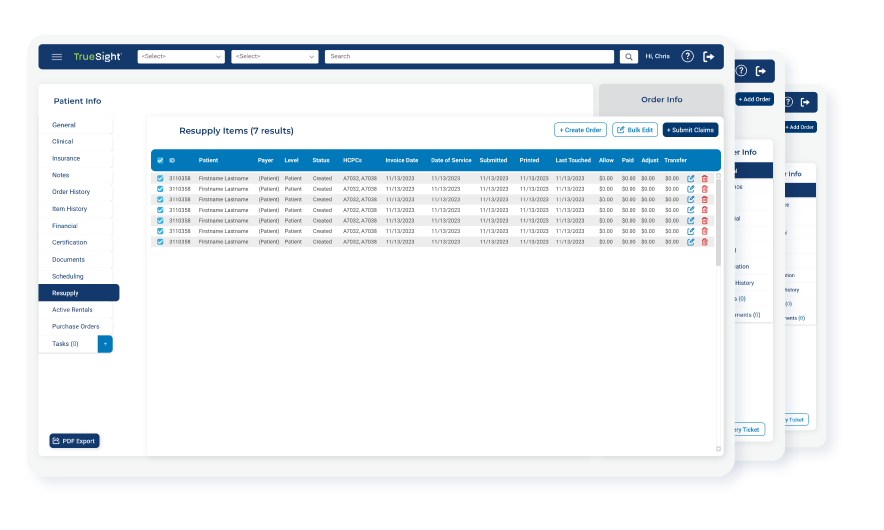
Task: Click + Add Order in the rearmost background window
Action: (x=801, y=127)
